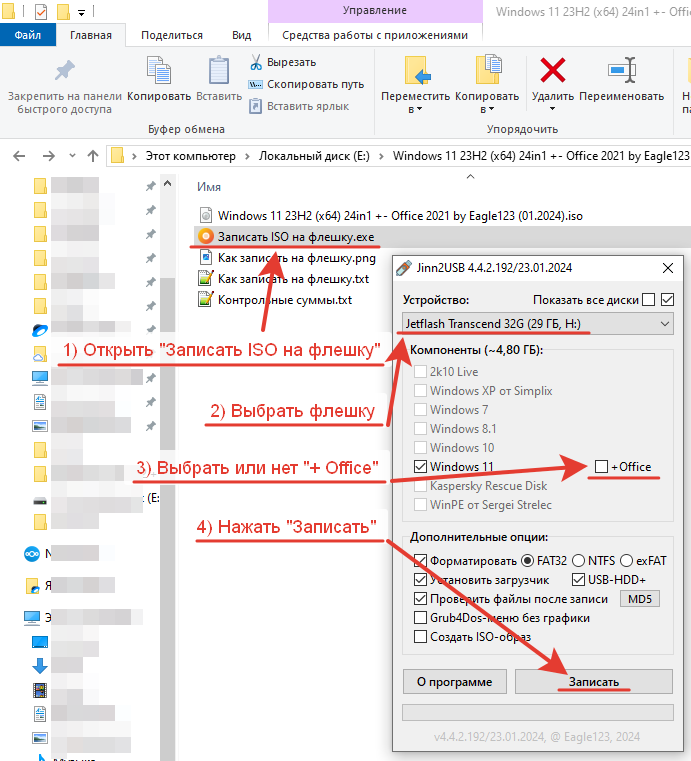
Task: Open the "Файл" menu tab
Action: pos(28,35)
